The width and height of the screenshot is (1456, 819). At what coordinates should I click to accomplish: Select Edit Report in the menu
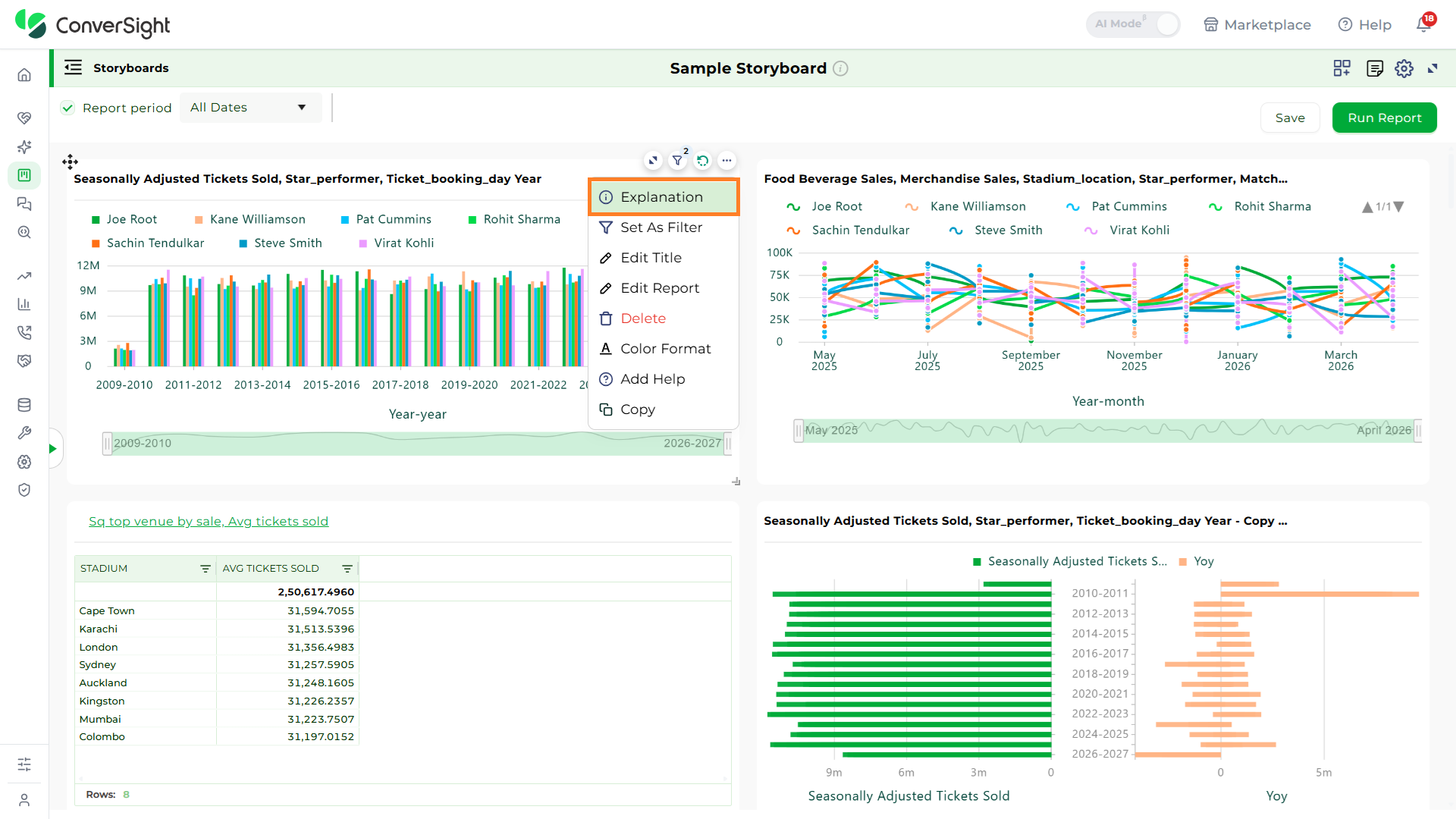(663, 288)
